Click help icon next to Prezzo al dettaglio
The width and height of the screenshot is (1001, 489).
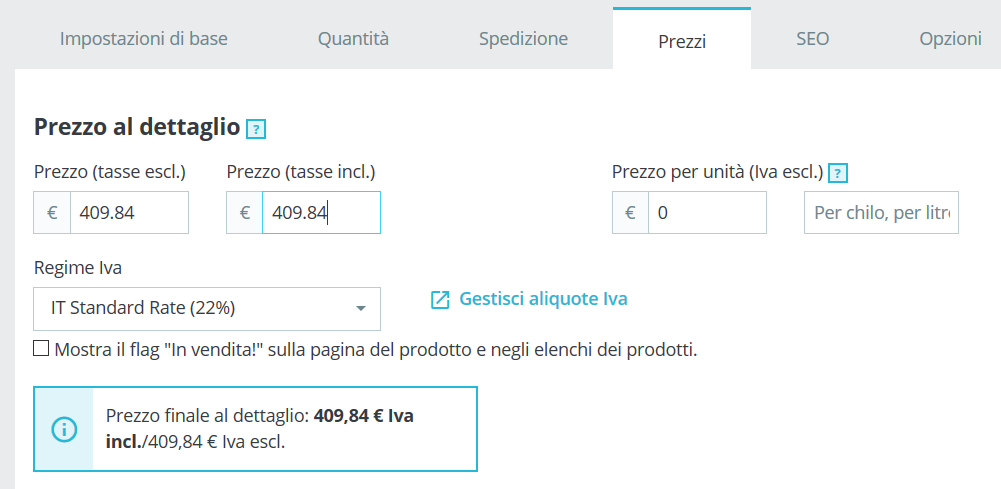[x=255, y=129]
